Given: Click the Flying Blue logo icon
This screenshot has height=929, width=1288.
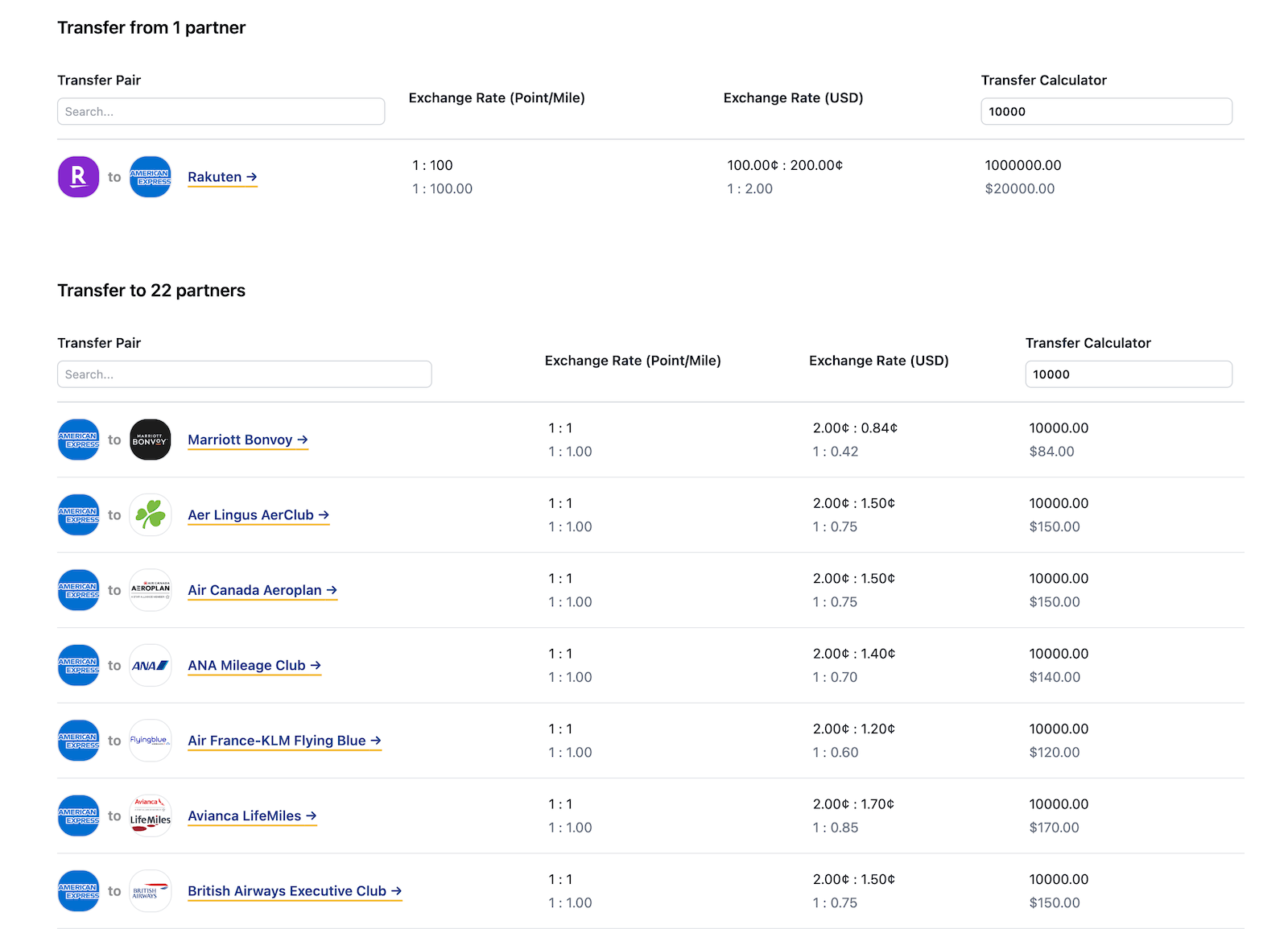Looking at the screenshot, I should point(151,741).
